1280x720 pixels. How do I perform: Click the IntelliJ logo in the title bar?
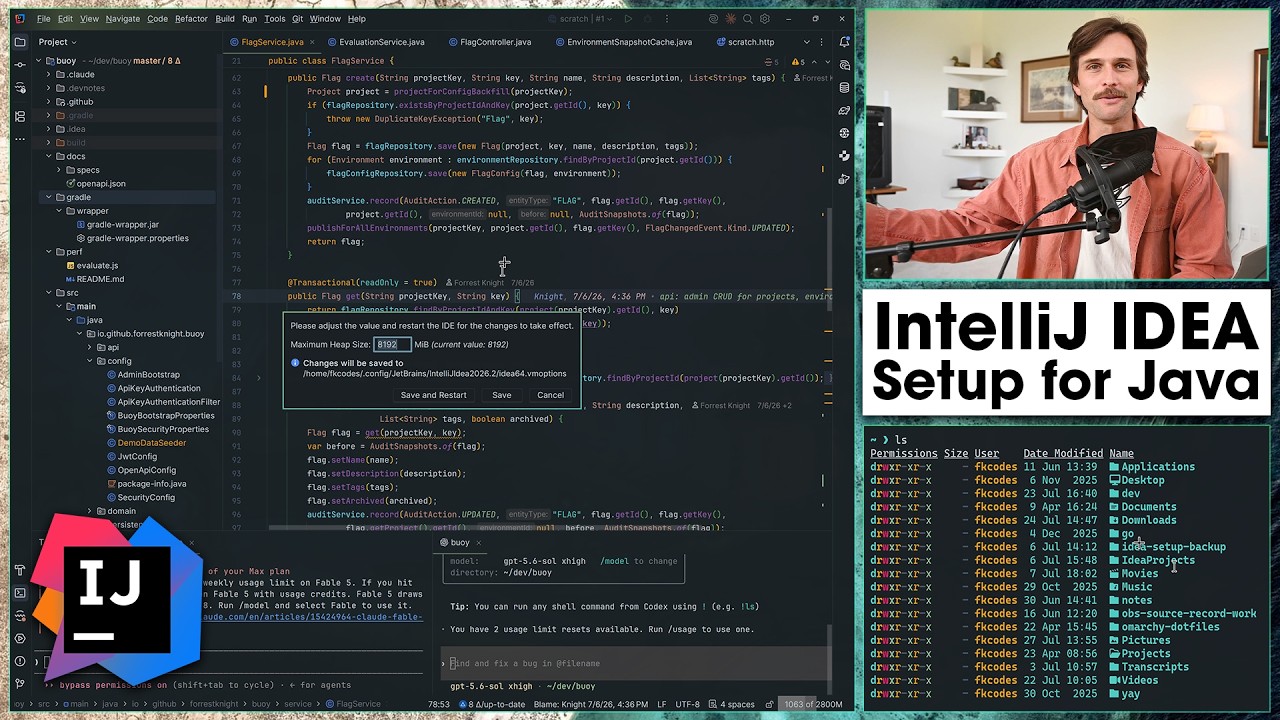point(20,19)
